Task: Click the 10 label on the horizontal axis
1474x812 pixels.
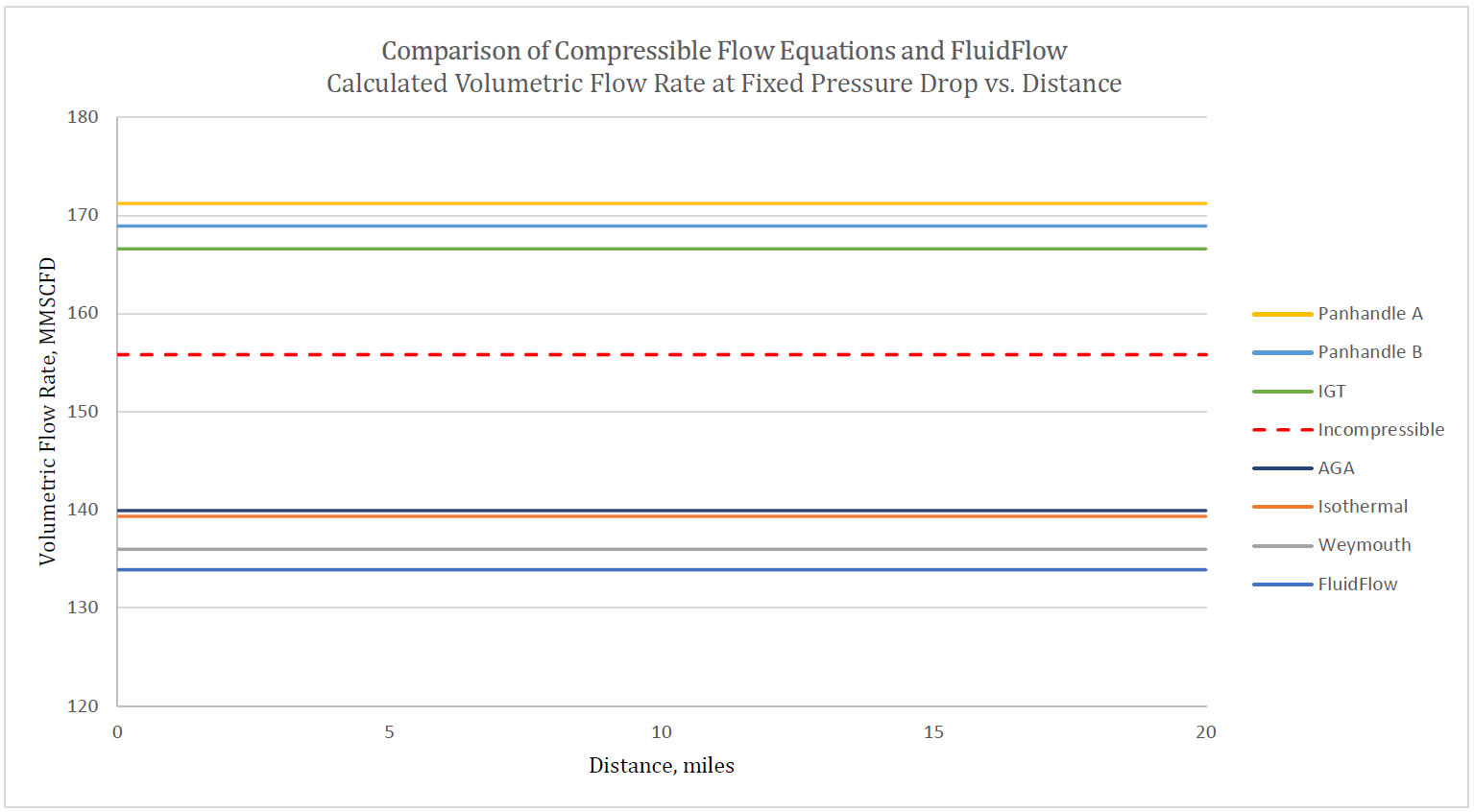Action: tap(662, 732)
